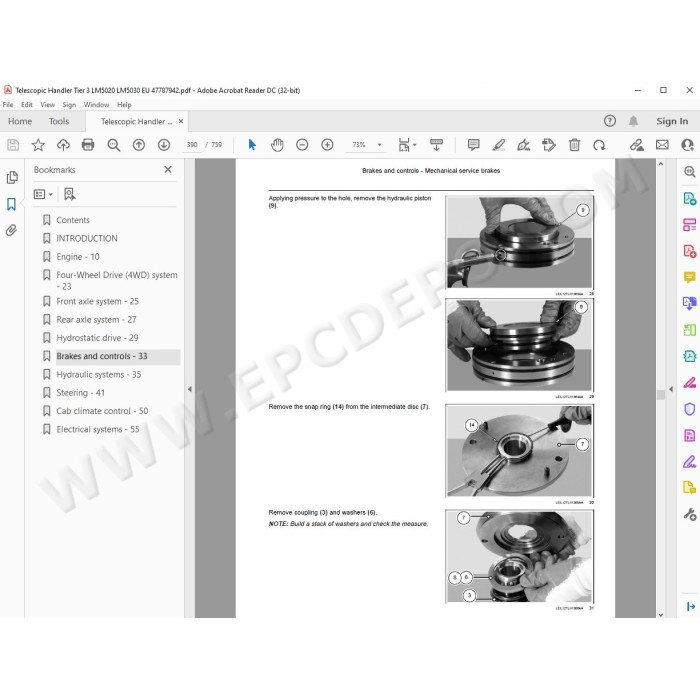Viewport: 700px width, 700px height.
Task: Open the help question mark icon
Action: pyautogui.click(x=610, y=121)
